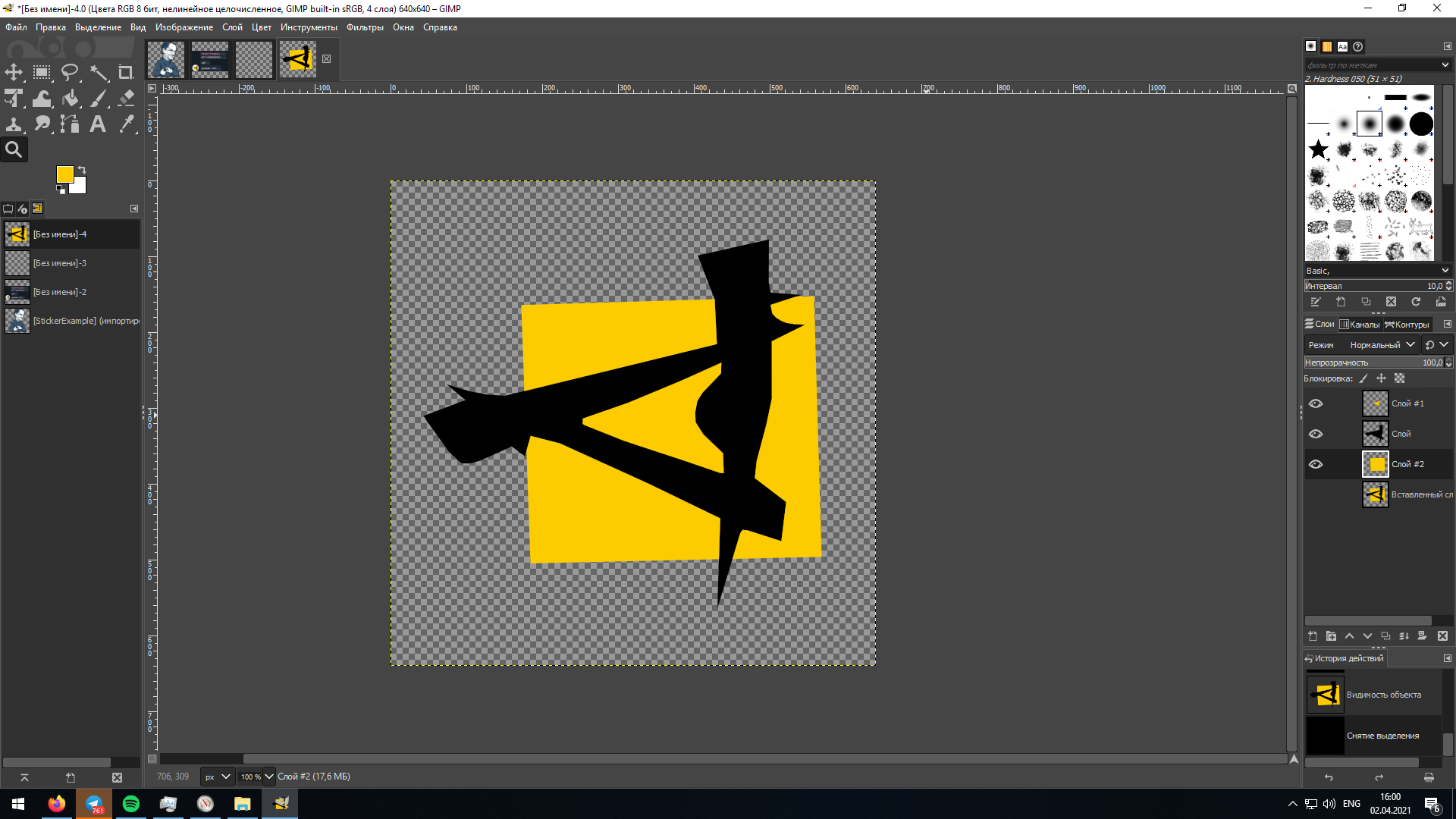Undo the last action in history panel

[1329, 777]
